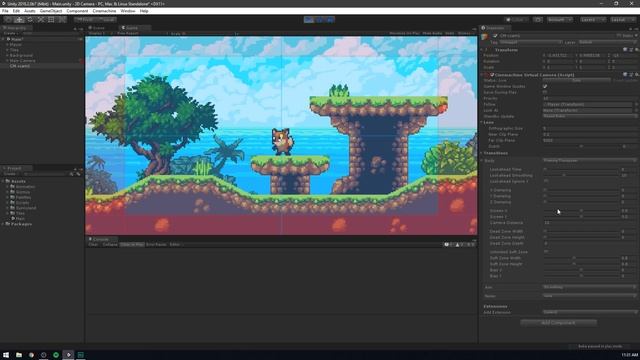Select the Hand tool in toolbar
Viewport: 640px width, 360px height.
point(8,20)
